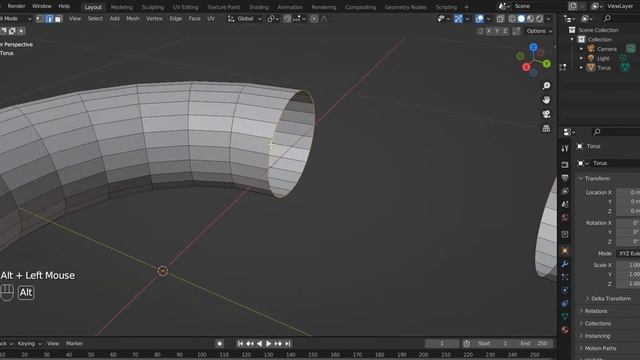The image size is (640, 360).
Task: Enable edge select mode
Action: (49, 19)
